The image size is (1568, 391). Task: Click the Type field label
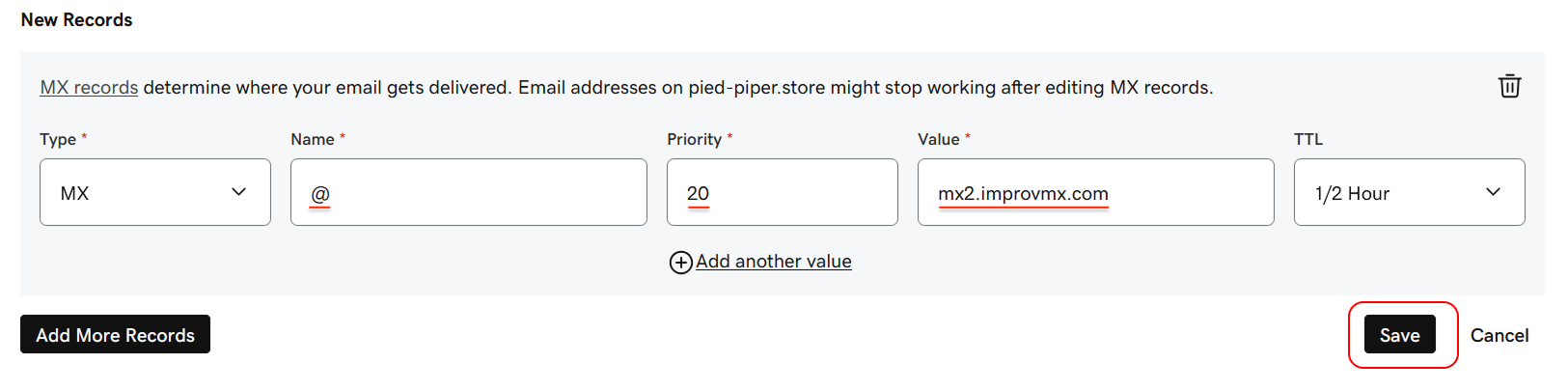pyautogui.click(x=58, y=139)
